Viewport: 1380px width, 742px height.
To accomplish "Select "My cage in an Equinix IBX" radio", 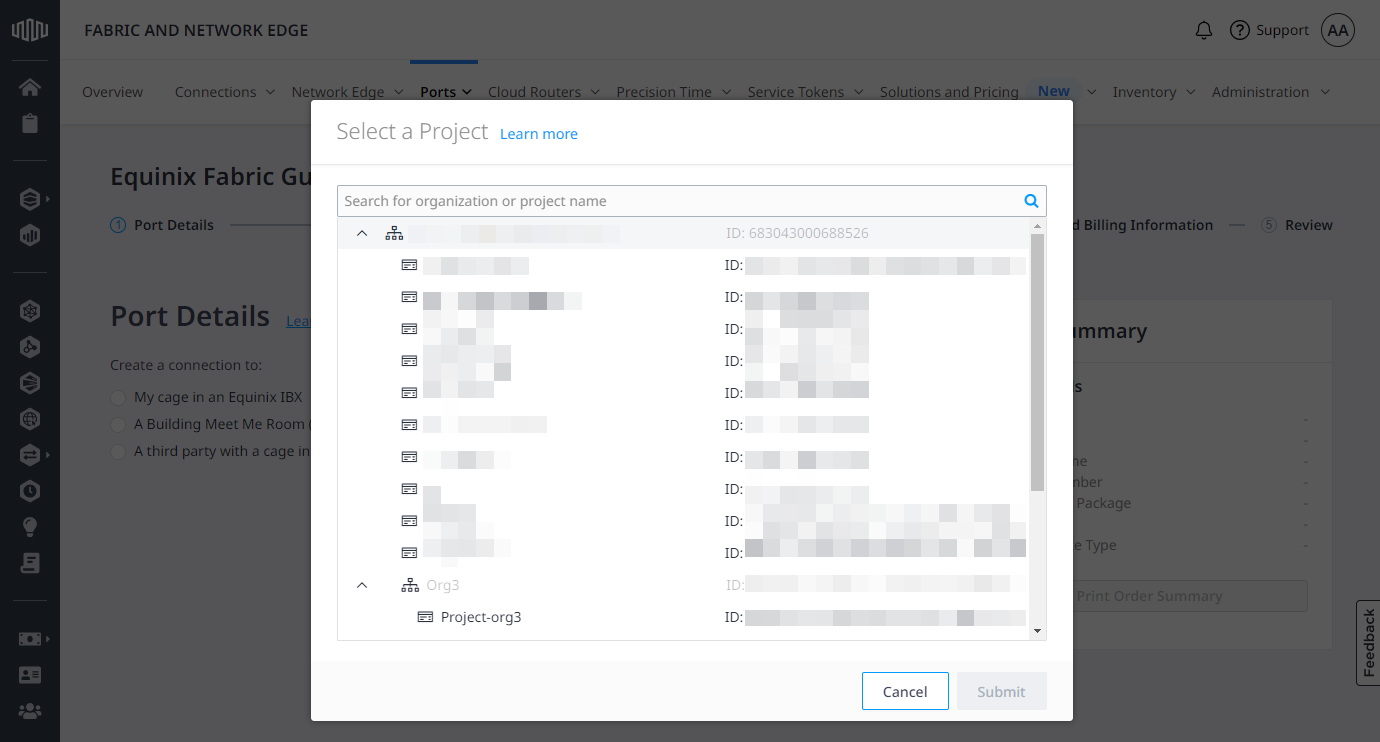I will (x=120, y=397).
